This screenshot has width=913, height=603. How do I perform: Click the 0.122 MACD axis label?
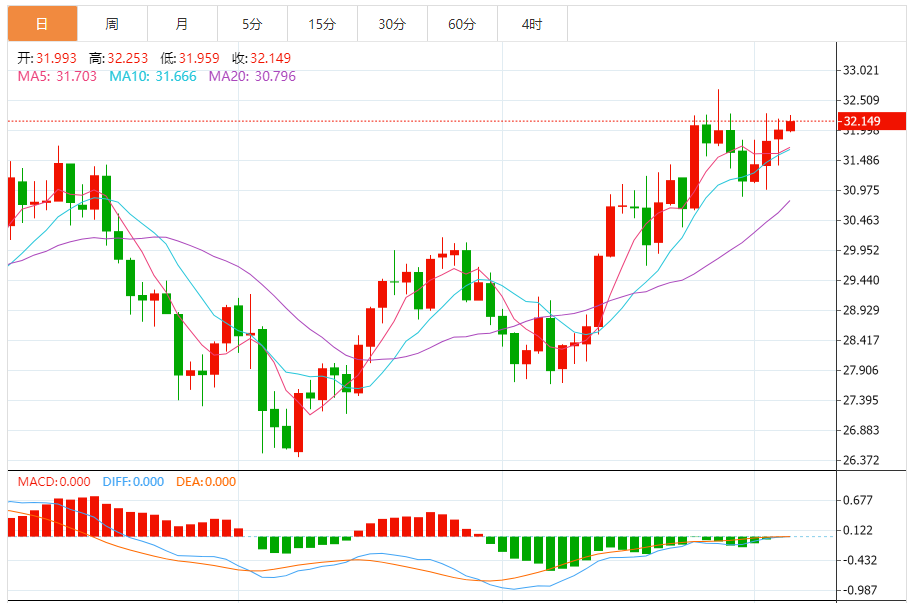point(858,530)
